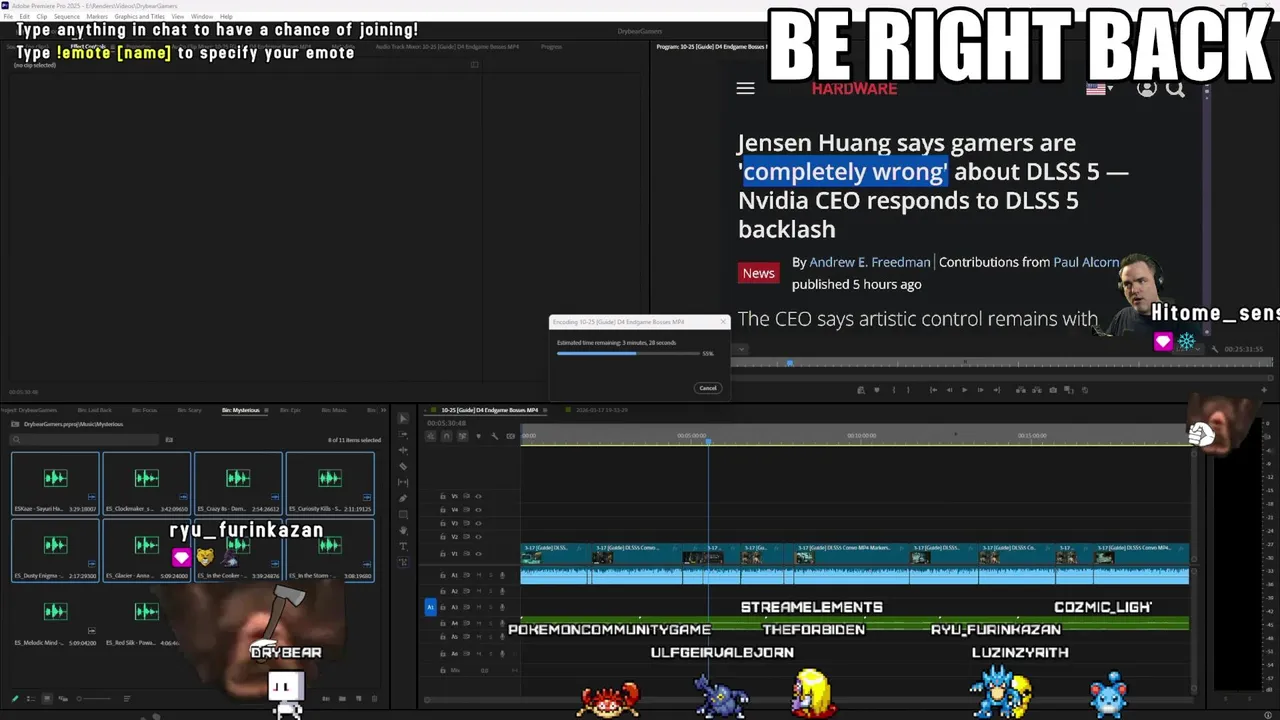Click the red News tag
1280x720 pixels.
pyautogui.click(x=758, y=273)
